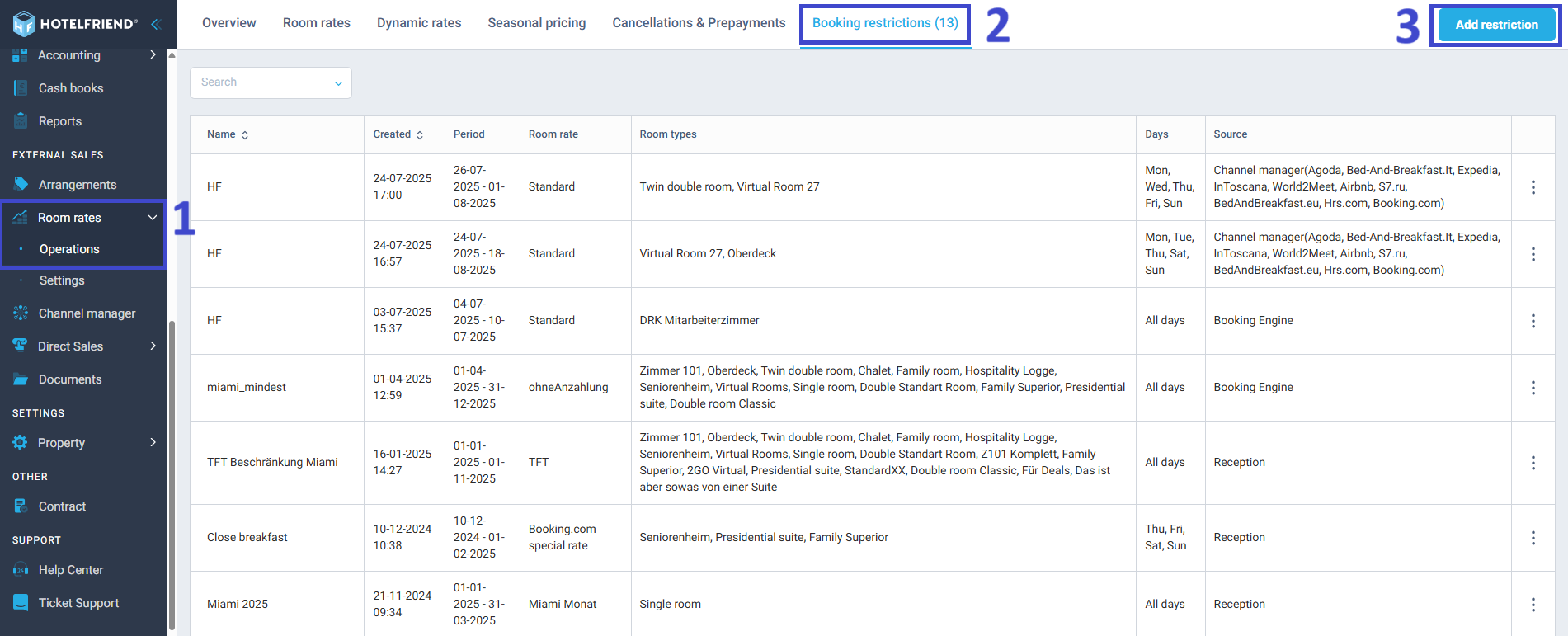Click the Direct Sales icon

[21, 346]
